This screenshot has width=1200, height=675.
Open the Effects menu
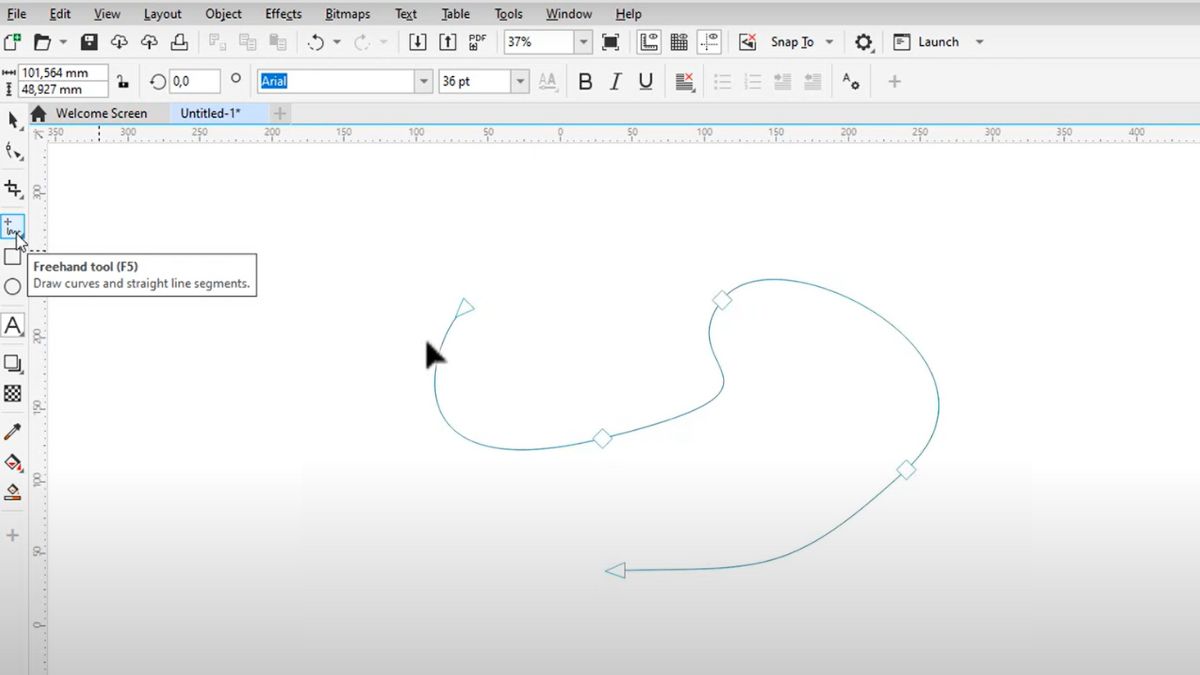283,14
